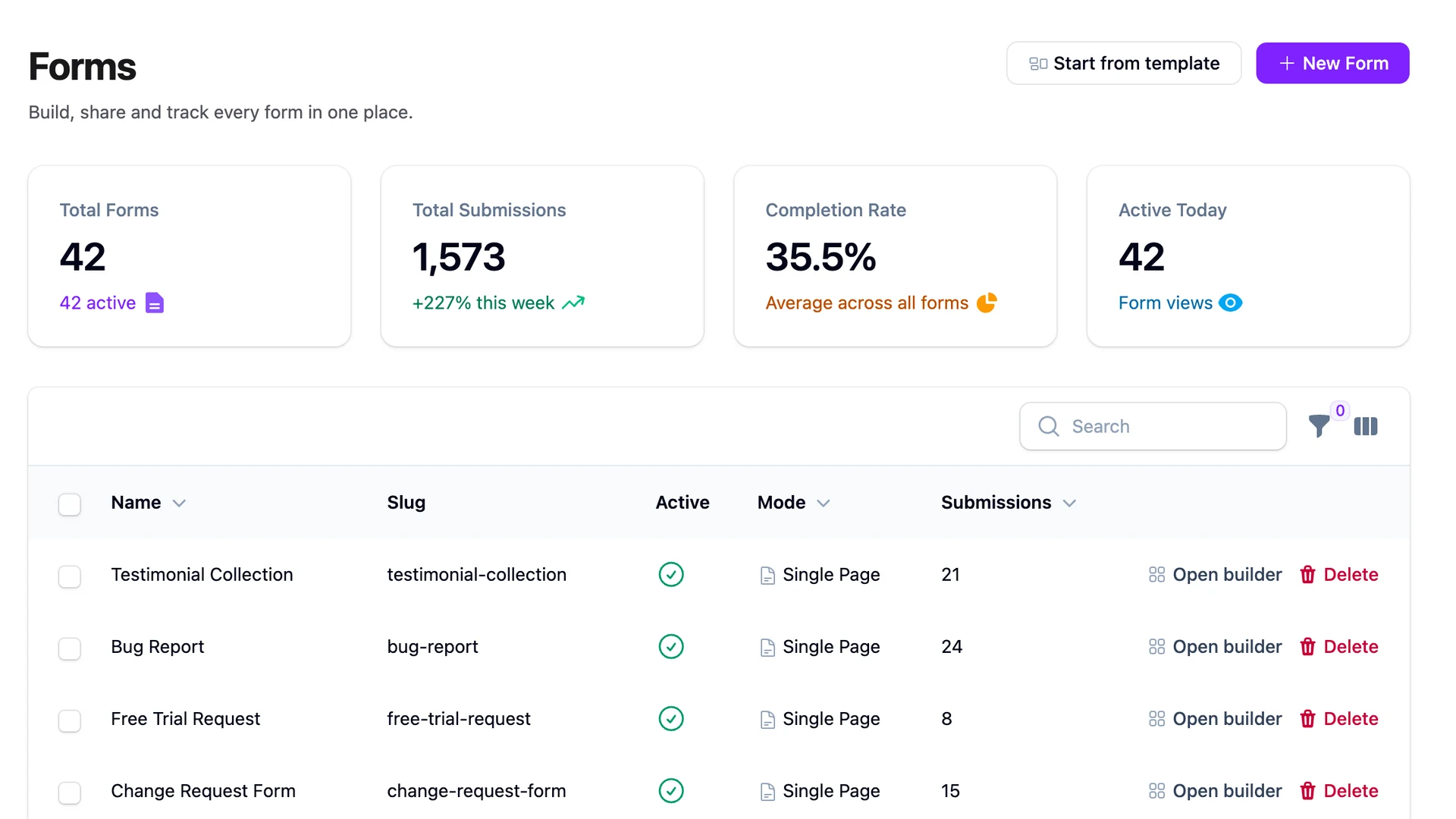
Task: Click the Total Submissions stat card
Action: (542, 256)
